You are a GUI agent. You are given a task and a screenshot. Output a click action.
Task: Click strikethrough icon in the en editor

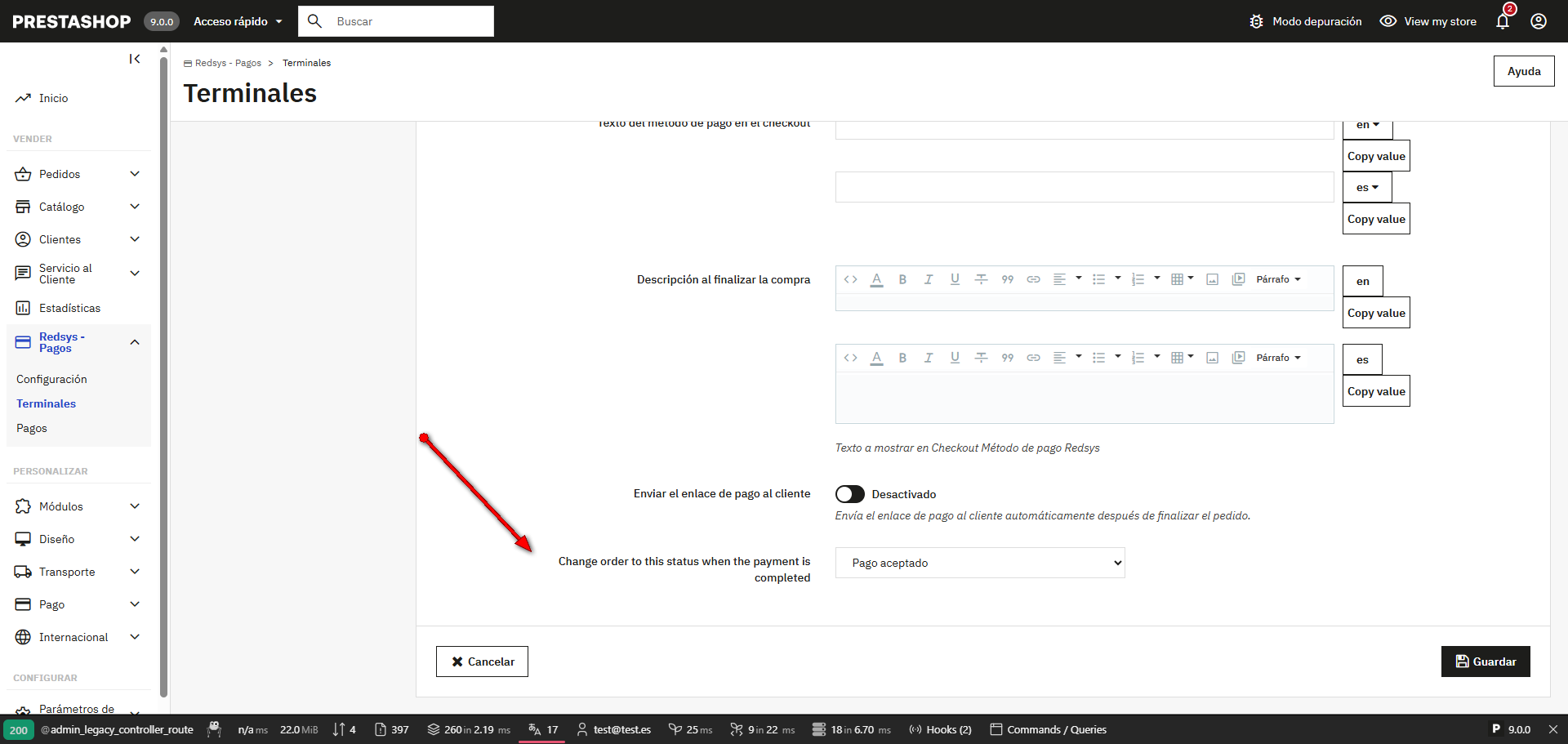point(981,279)
